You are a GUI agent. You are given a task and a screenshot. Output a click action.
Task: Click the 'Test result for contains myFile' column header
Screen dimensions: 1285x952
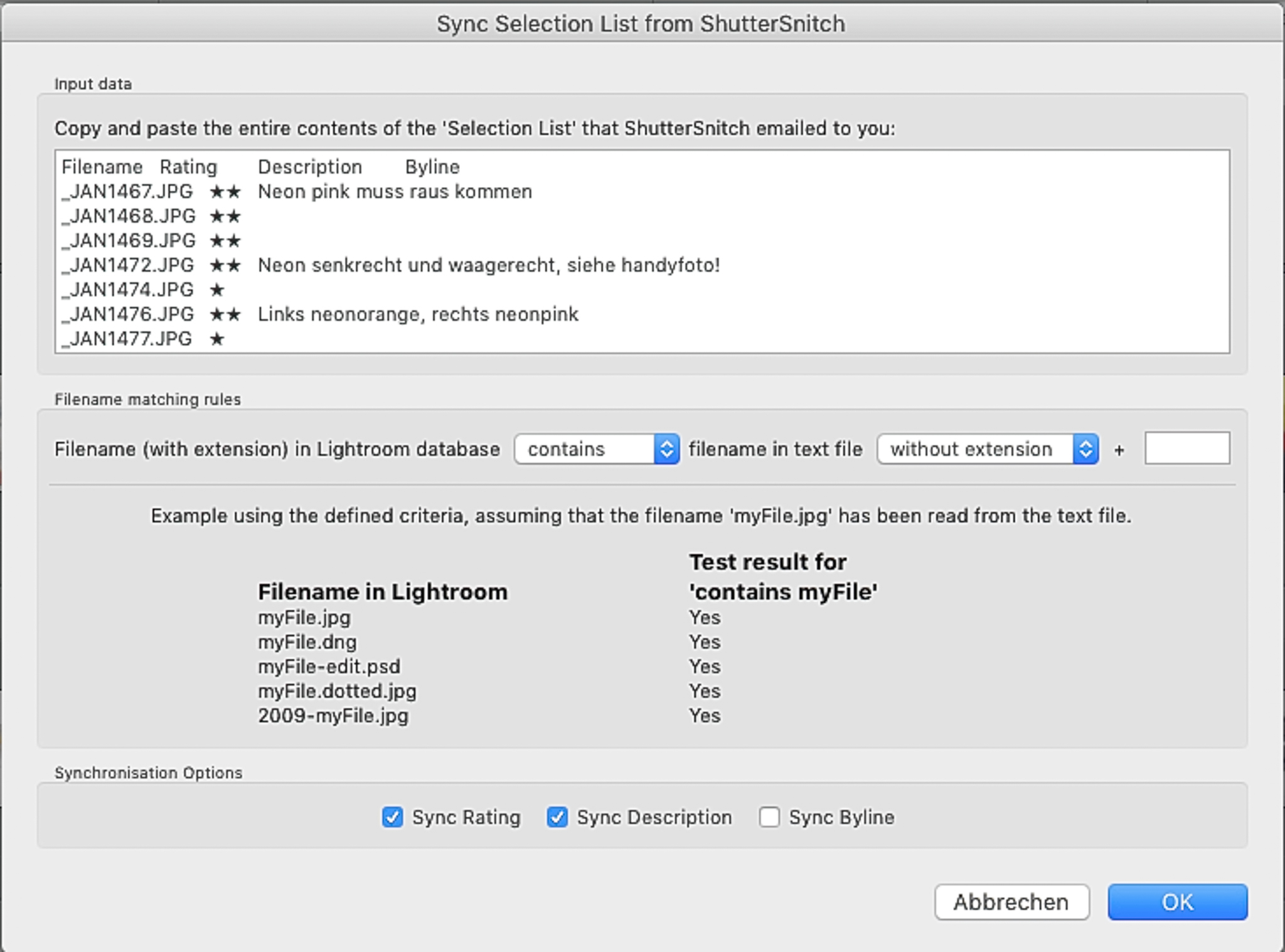pos(783,576)
